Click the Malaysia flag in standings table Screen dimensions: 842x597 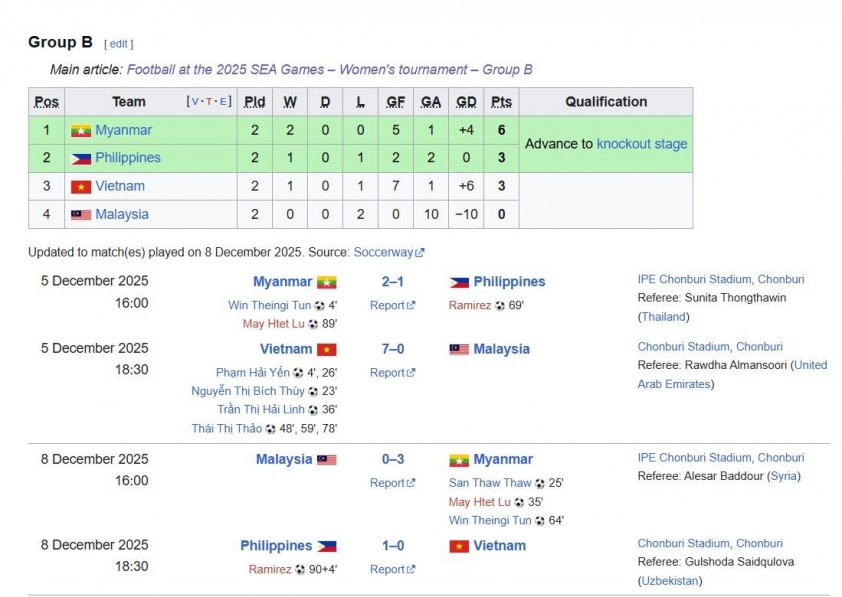[x=81, y=214]
